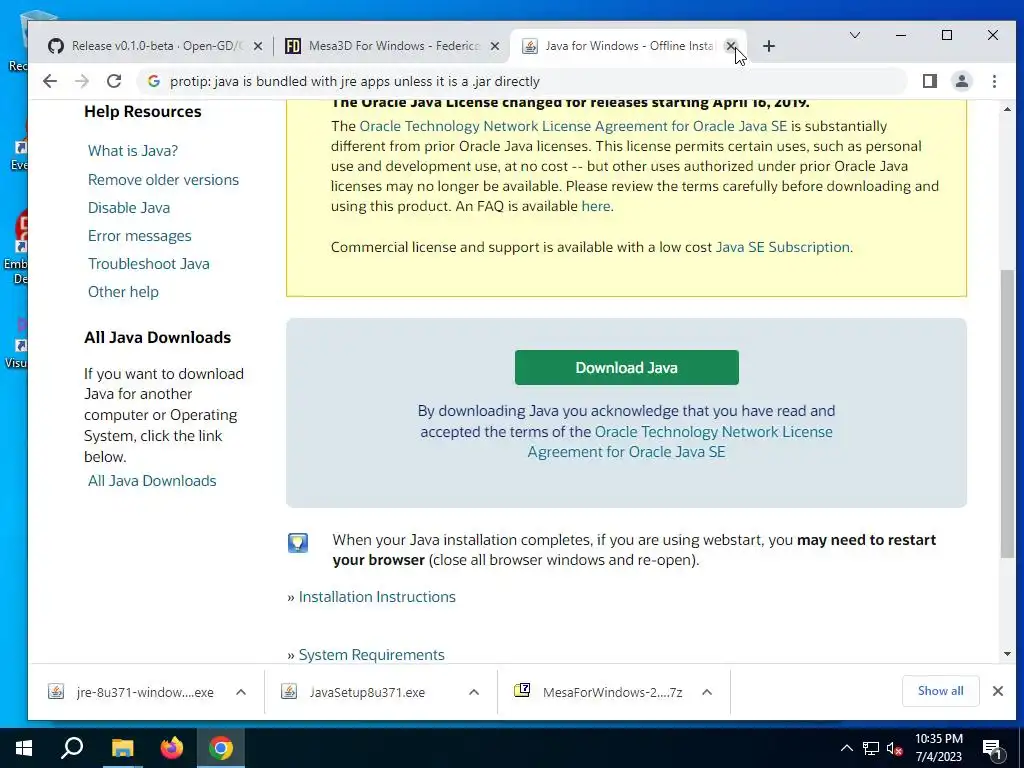This screenshot has height=768, width=1024.
Task: Open the Disable Java link
Action: pos(129,208)
